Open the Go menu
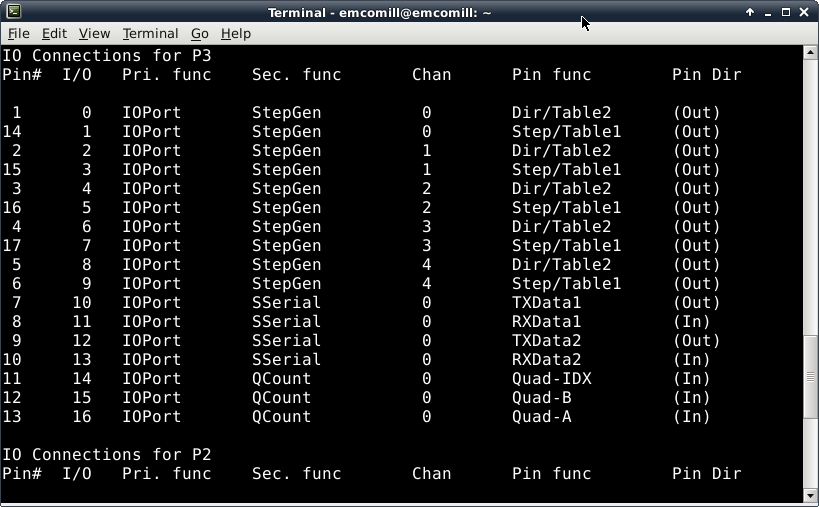Viewport: 819px width, 507px height. 199,33
